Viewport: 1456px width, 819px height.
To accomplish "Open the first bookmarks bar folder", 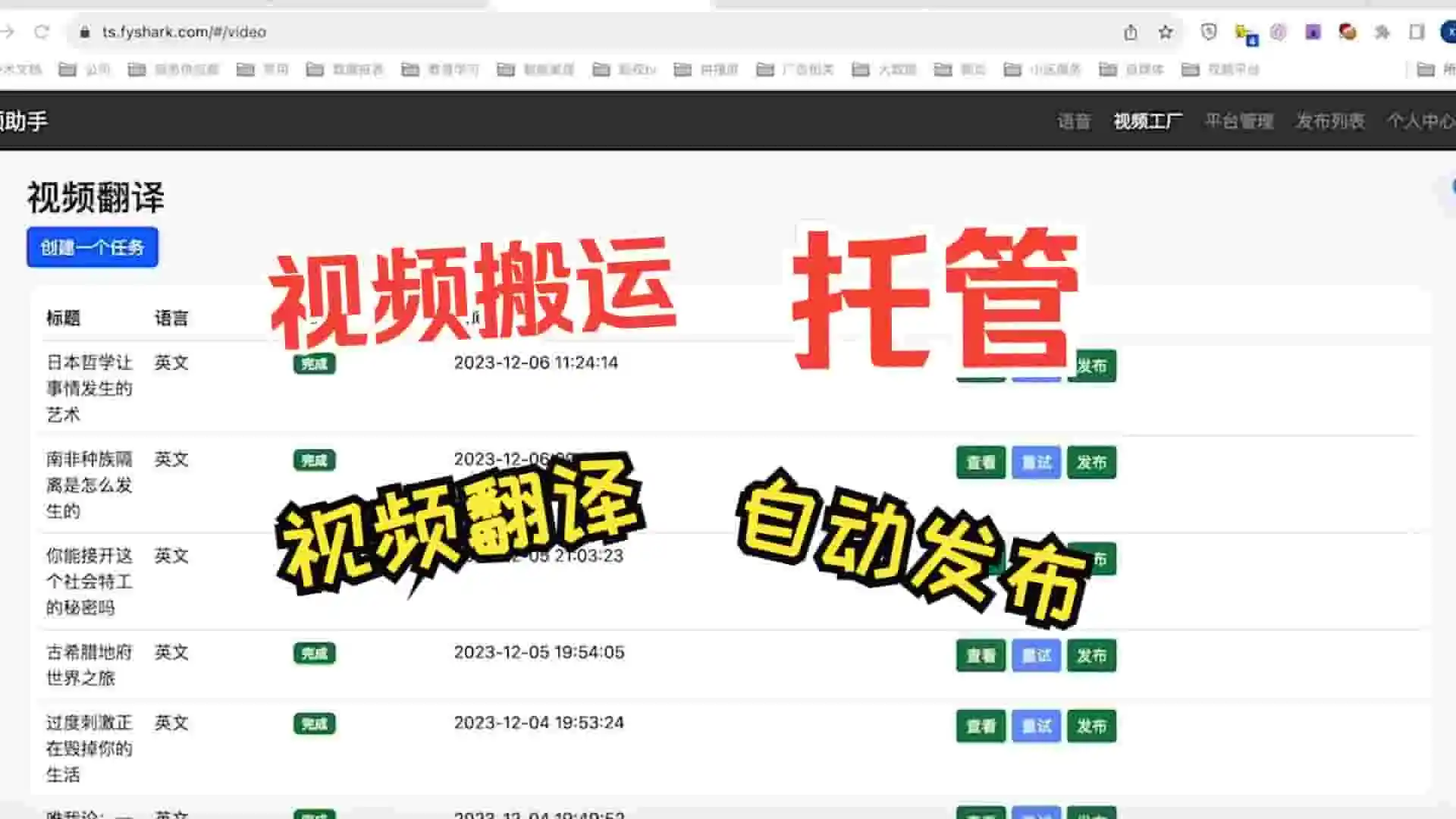I will (x=83, y=70).
